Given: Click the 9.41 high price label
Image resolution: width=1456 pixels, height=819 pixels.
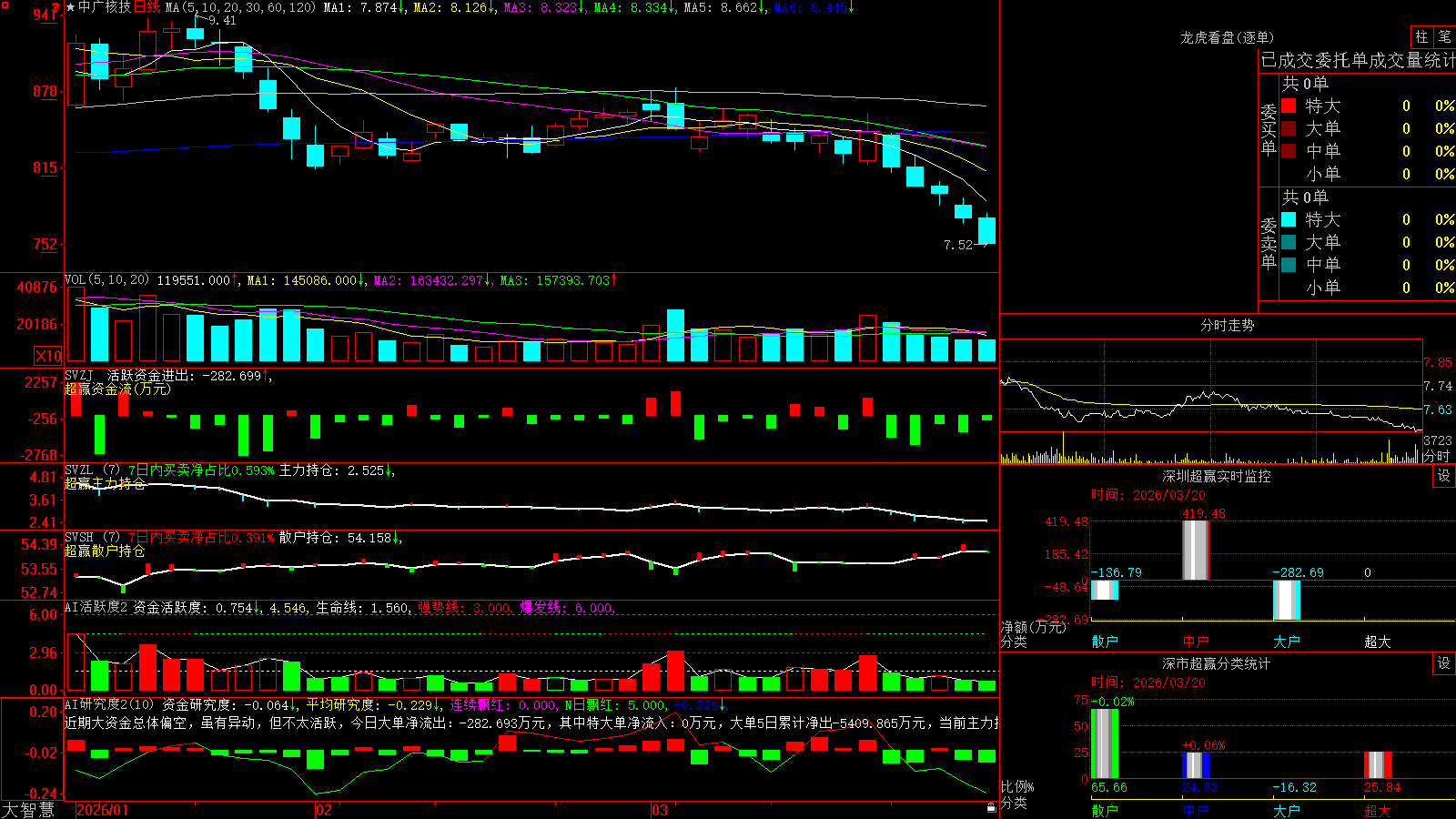Looking at the screenshot, I should pyautogui.click(x=222, y=20).
